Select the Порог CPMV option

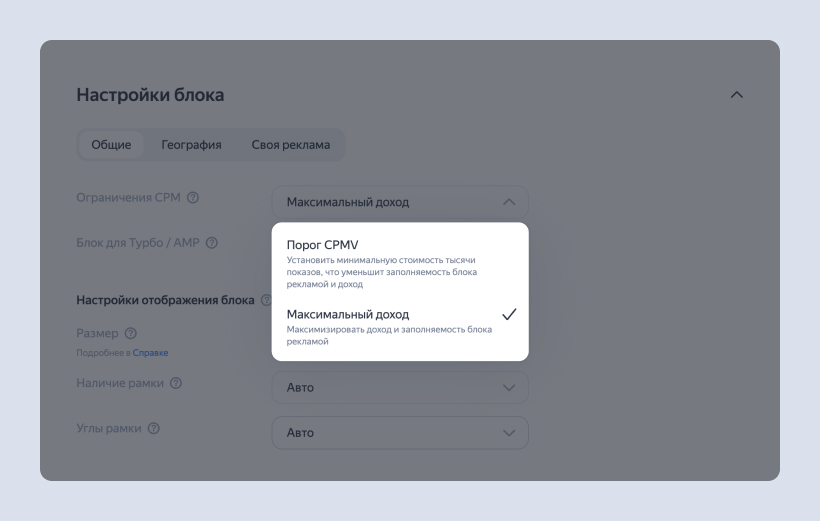tap(323, 245)
